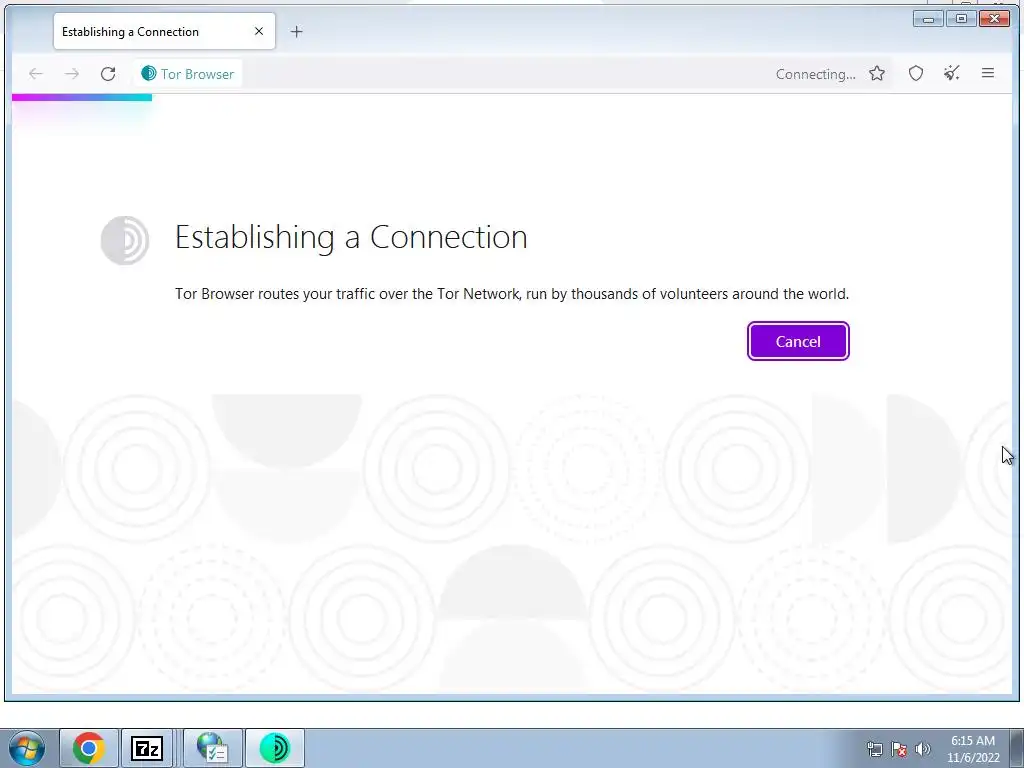Close the Tor Browser window
Image resolution: width=1024 pixels, height=768 pixels.
coord(995,18)
